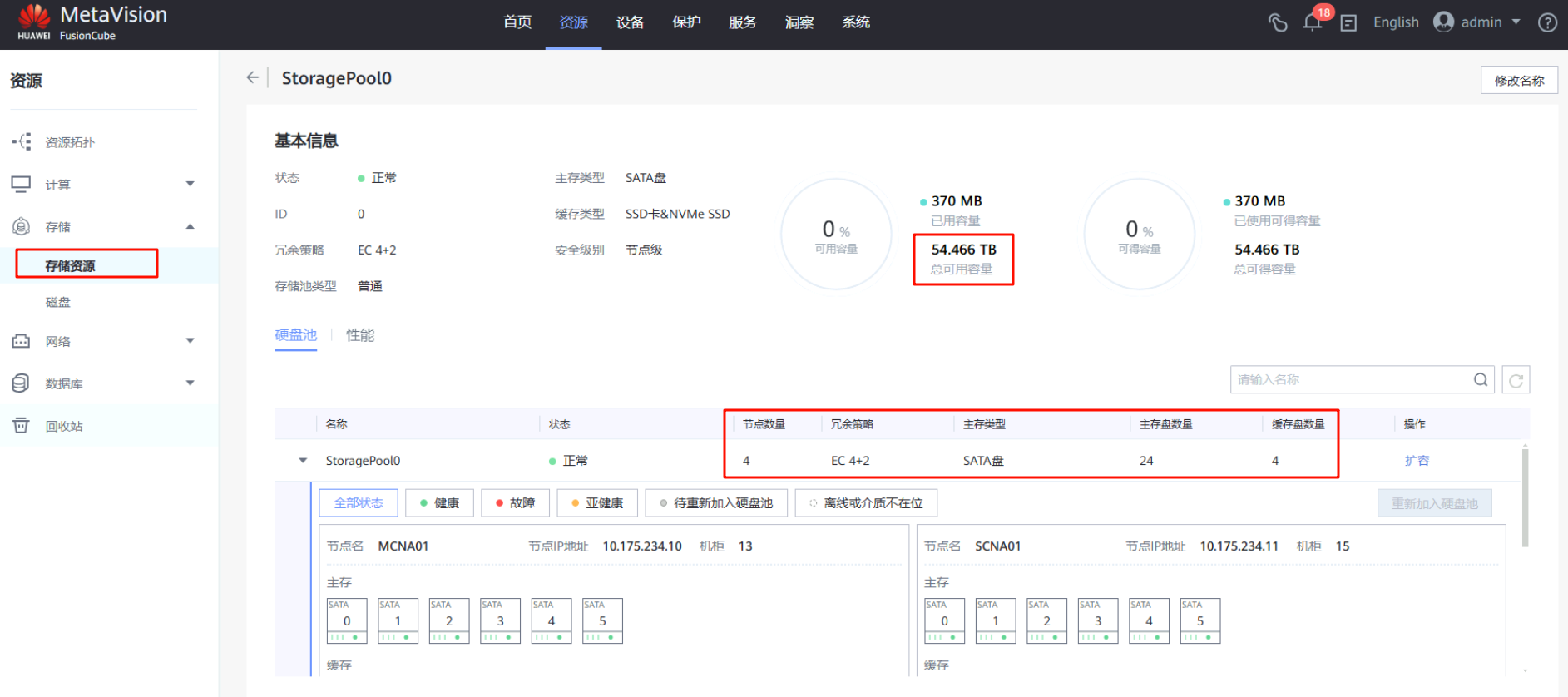Viewport: 1568px width, 697px height.
Task: Click the search magnifier icon
Action: tap(1481, 380)
